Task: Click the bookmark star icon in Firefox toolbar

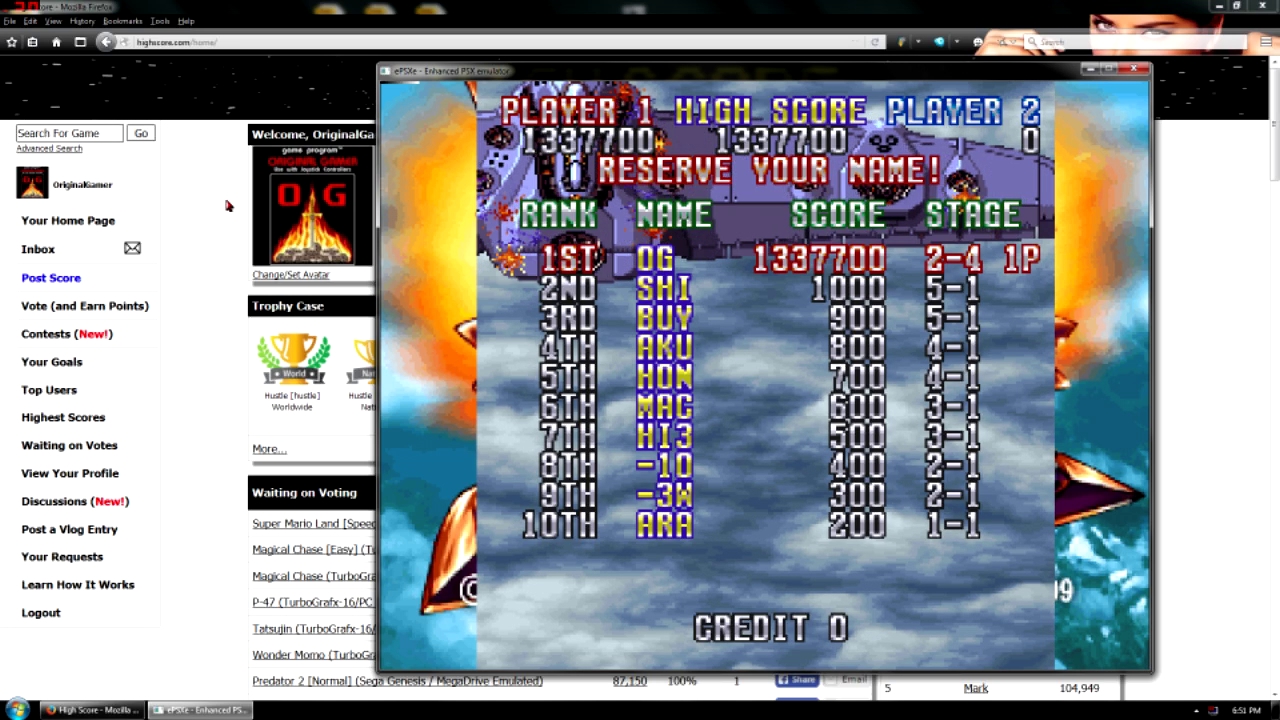Action: tap(11, 42)
